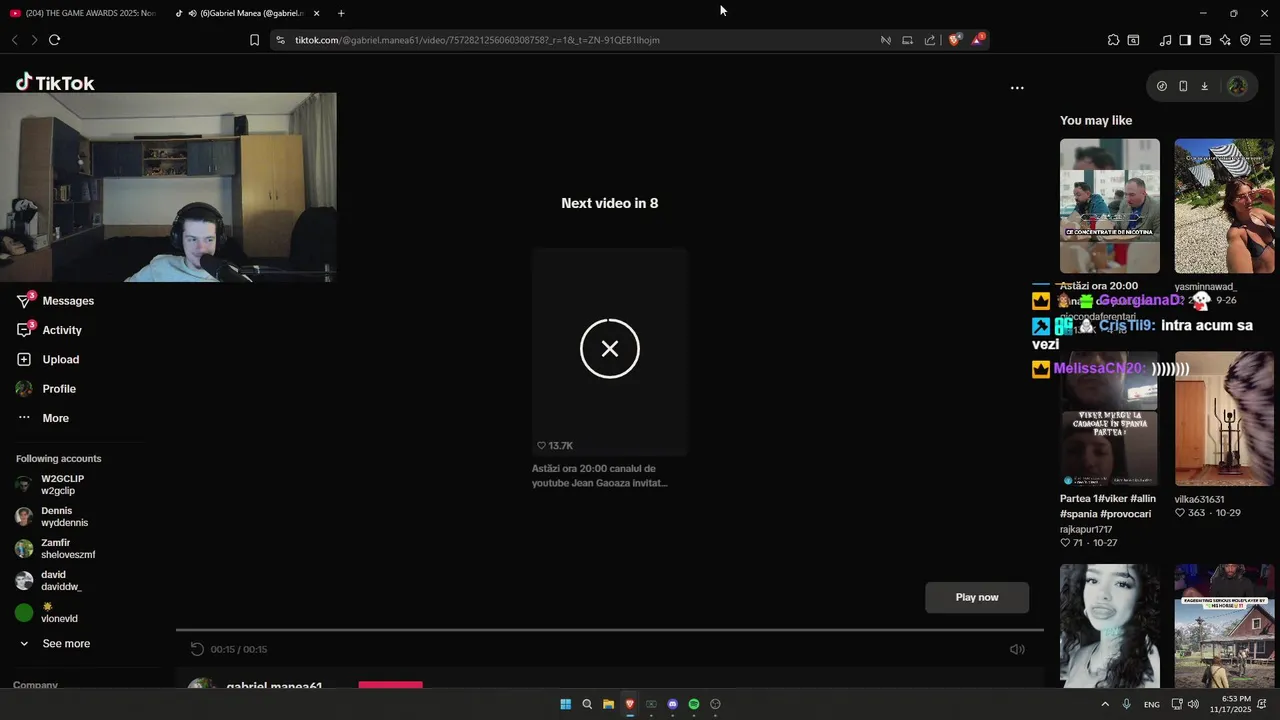The image size is (1280, 720).
Task: Open taskbar Search
Action: [587, 704]
